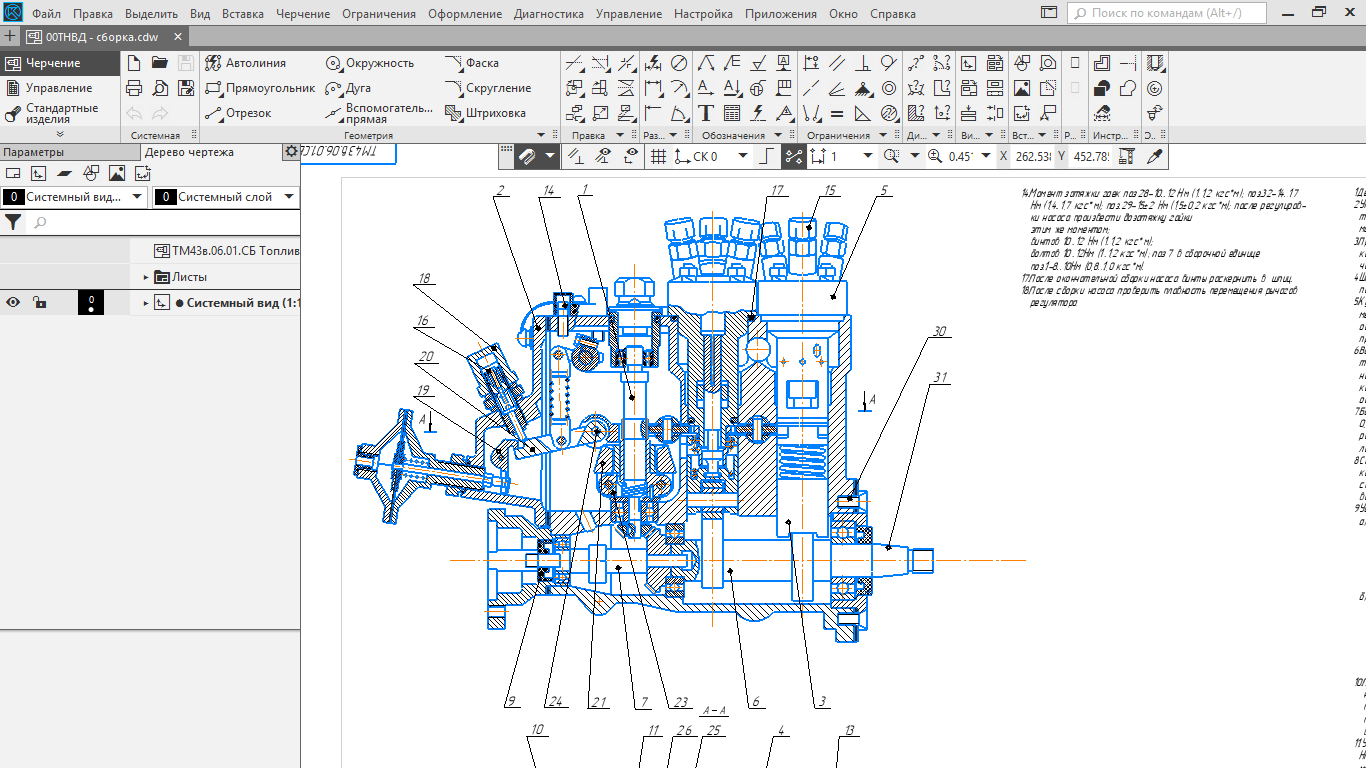Open the Системный слой dropdown
Screen dimensions: 1366x768
pos(288,197)
